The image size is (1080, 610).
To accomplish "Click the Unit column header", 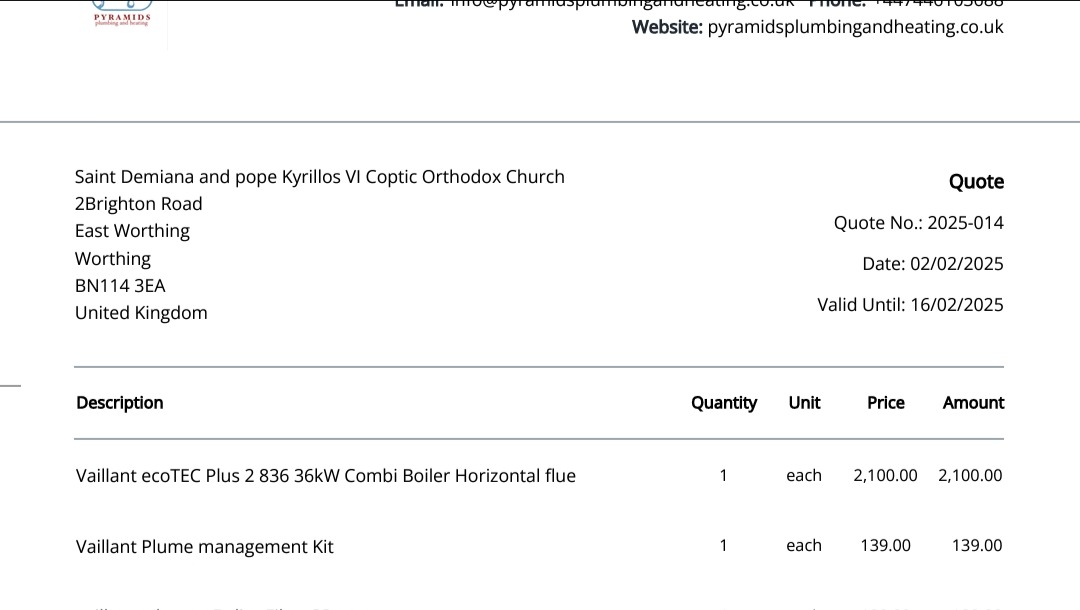I will point(804,403).
